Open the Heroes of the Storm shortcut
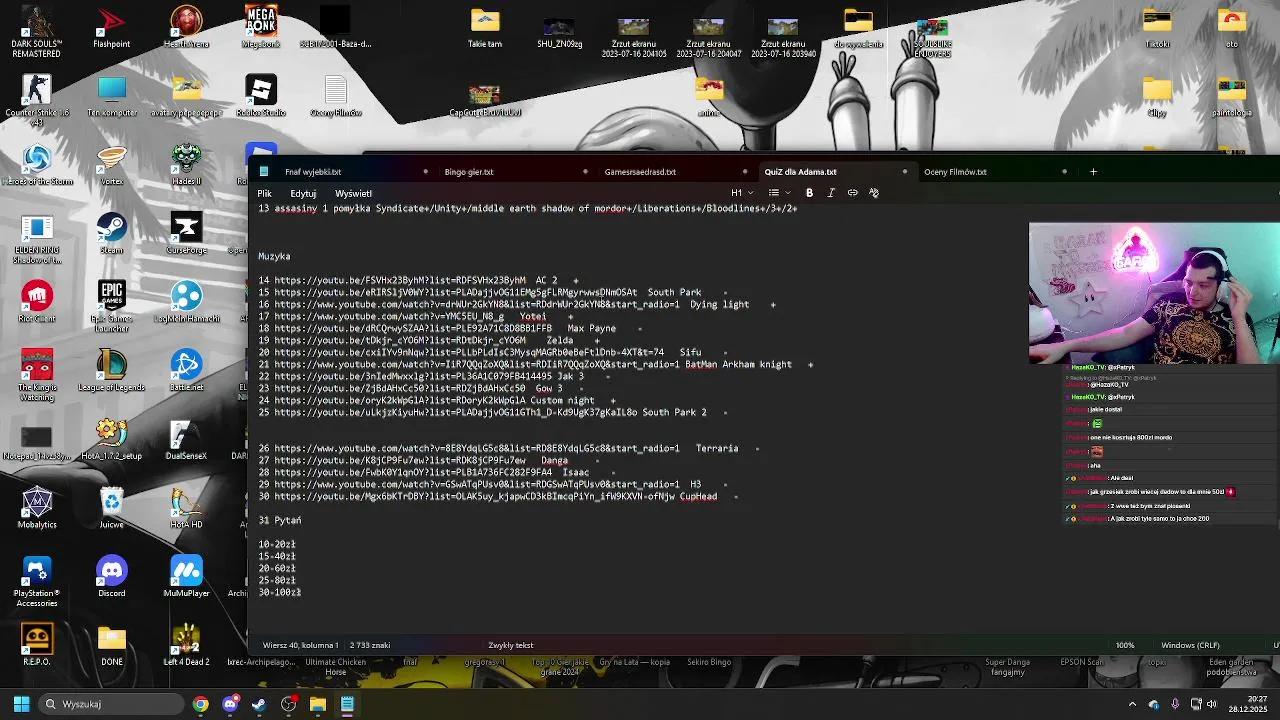Viewport: 1280px width, 720px height. click(37, 165)
